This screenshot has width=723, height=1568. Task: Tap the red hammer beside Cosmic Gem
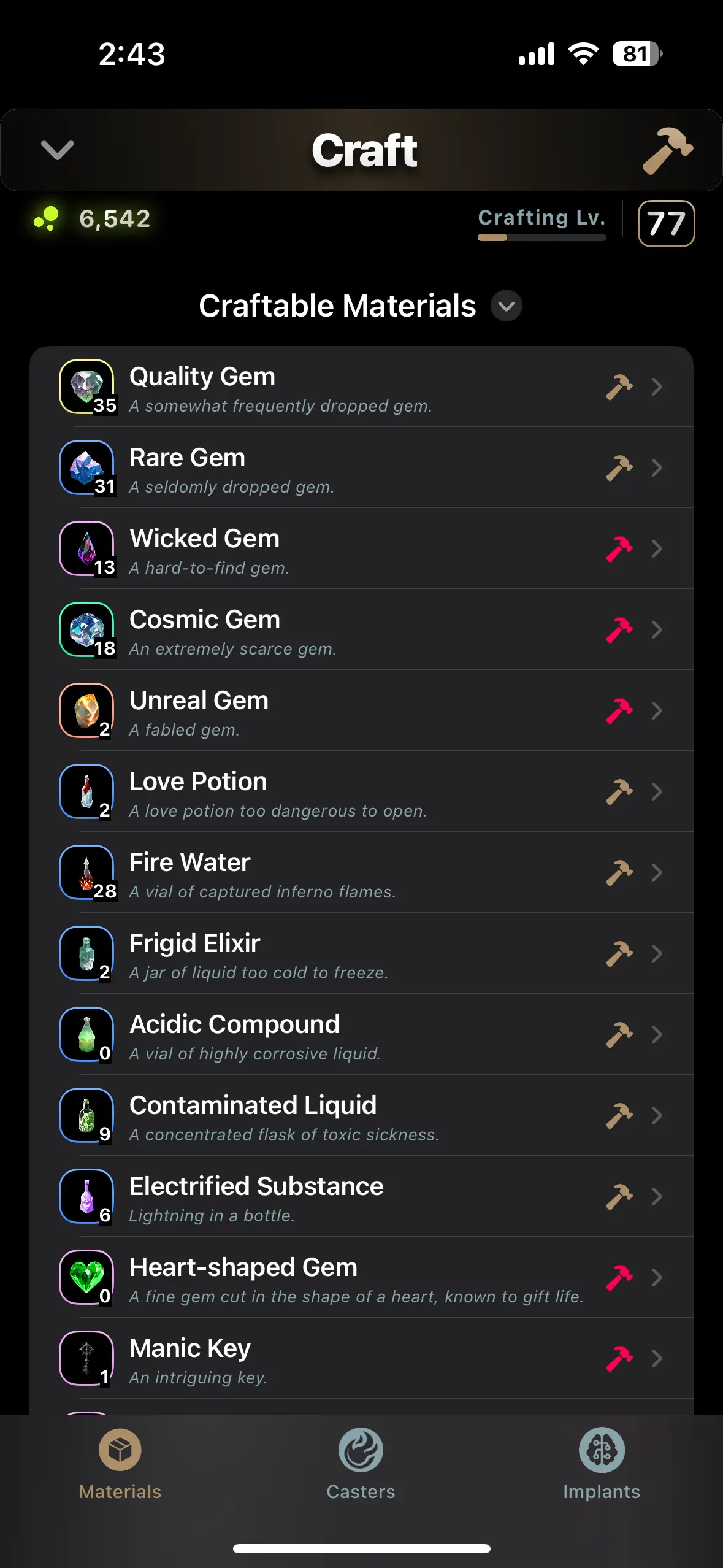(x=619, y=629)
